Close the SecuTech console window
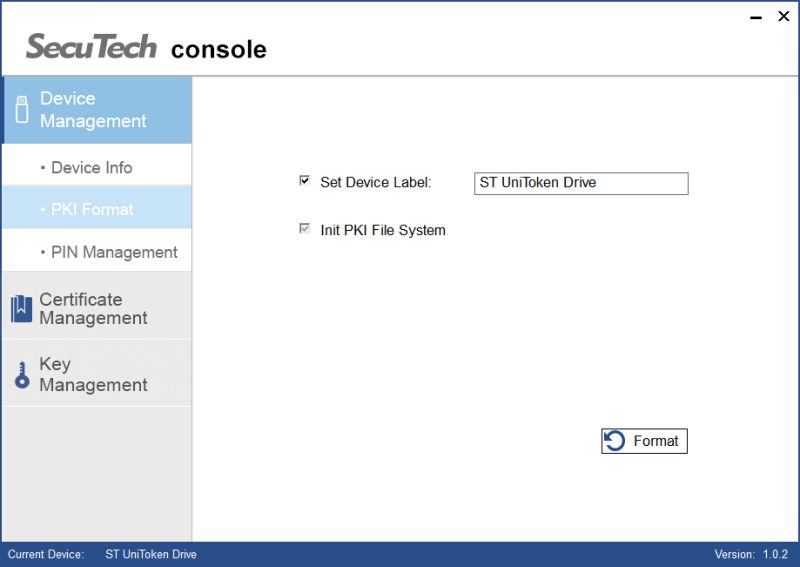 [x=784, y=16]
